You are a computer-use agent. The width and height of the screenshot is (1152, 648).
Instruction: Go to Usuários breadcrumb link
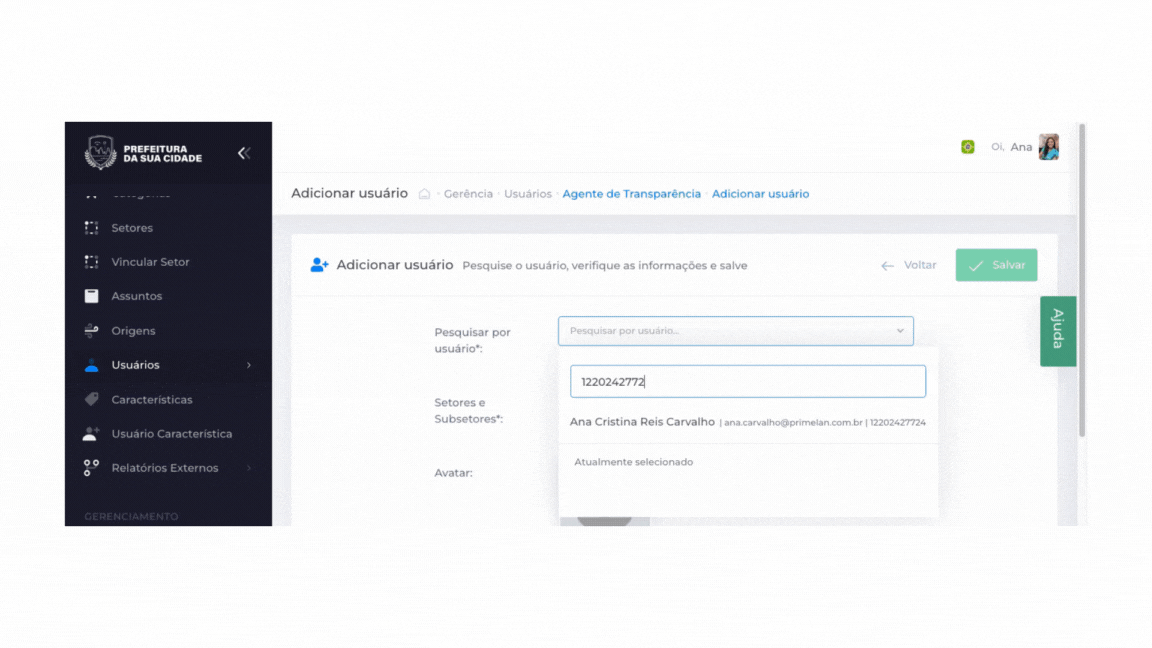pyautogui.click(x=528, y=194)
